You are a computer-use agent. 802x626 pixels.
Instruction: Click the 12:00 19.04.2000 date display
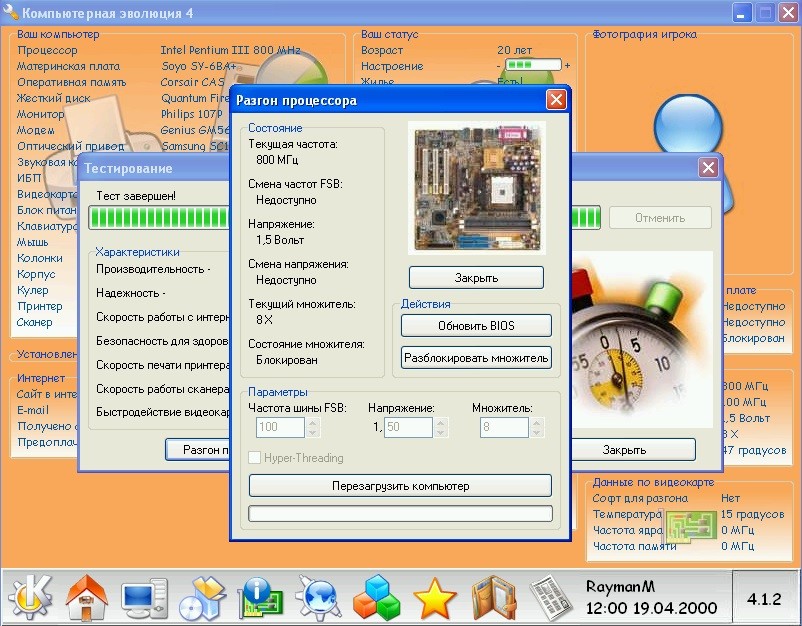651,608
